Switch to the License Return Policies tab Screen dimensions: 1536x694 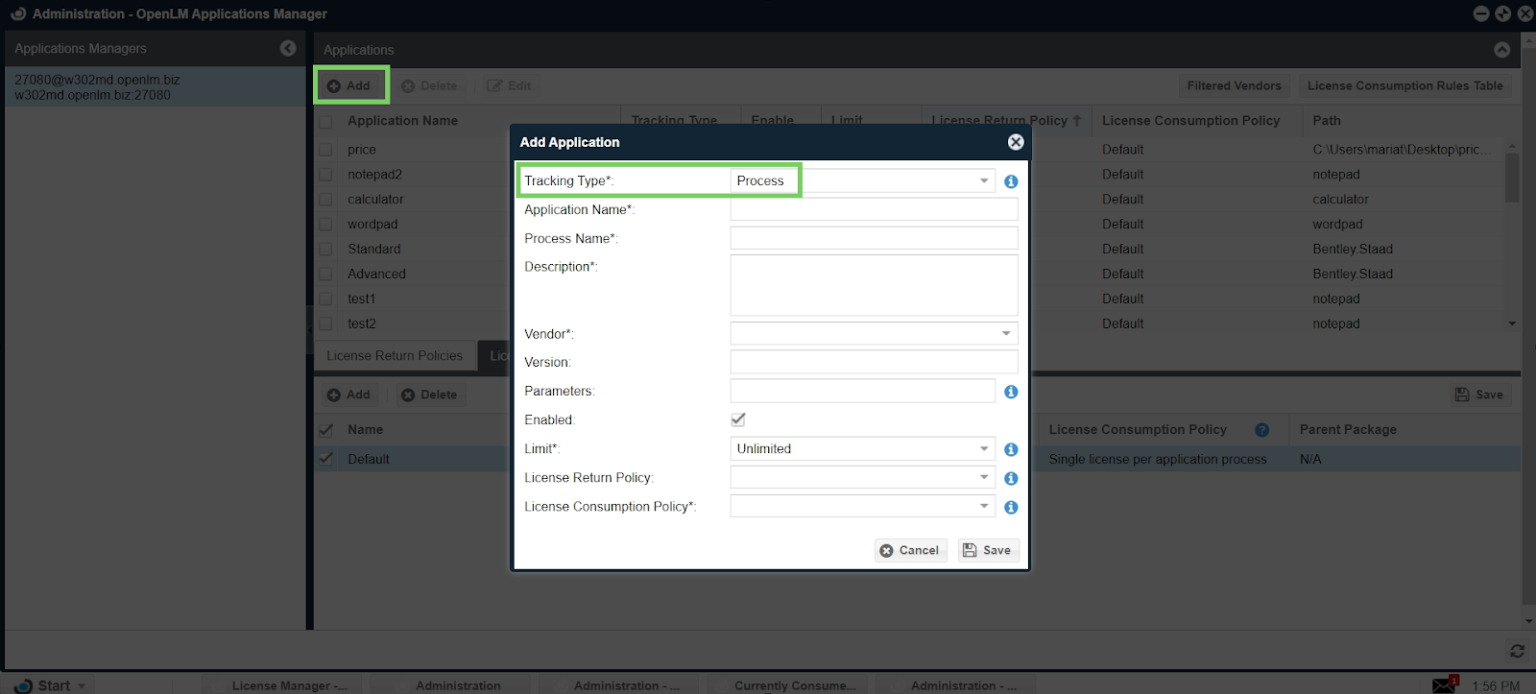pos(394,355)
